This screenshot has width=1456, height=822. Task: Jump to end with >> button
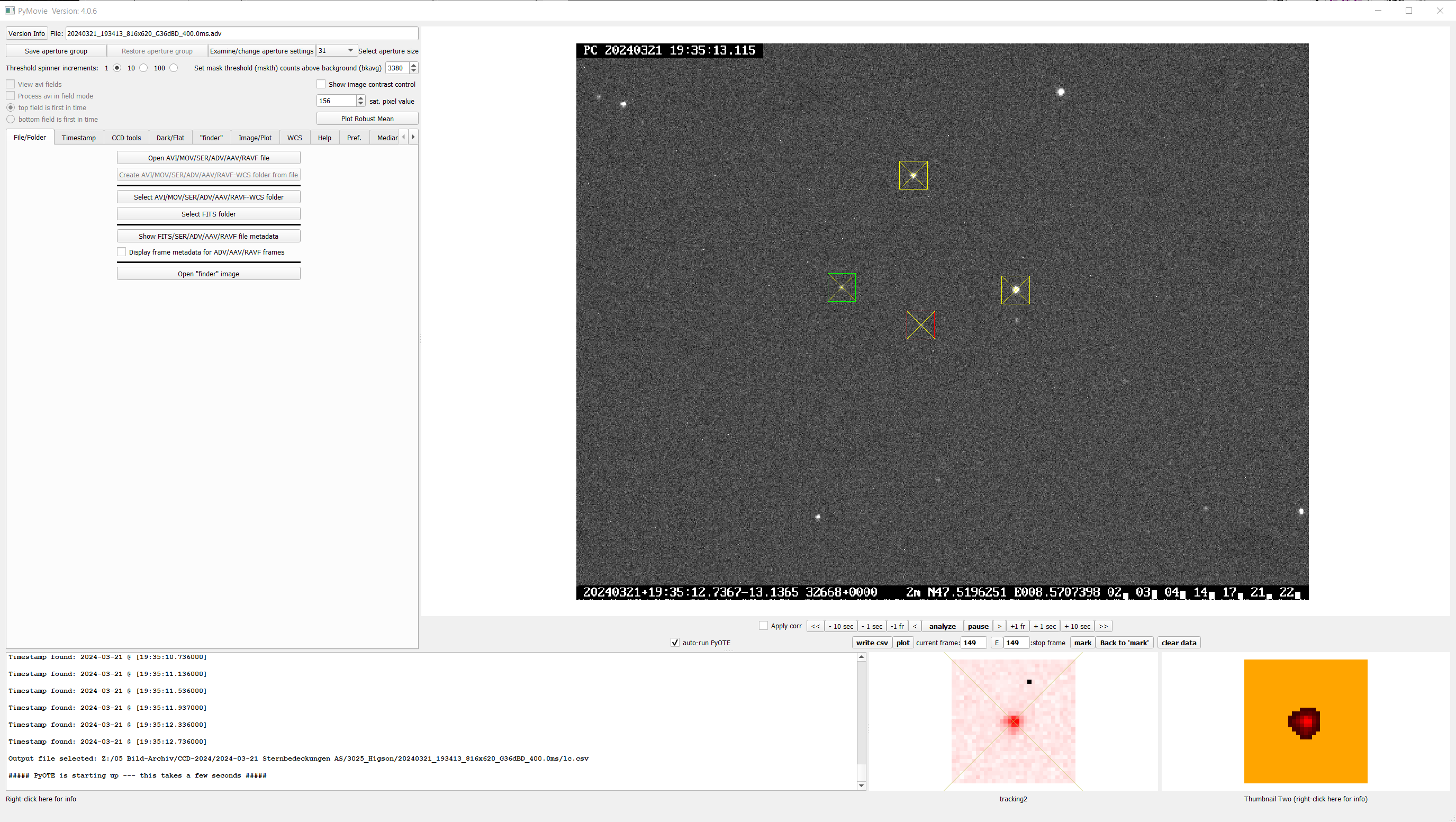coord(1103,626)
